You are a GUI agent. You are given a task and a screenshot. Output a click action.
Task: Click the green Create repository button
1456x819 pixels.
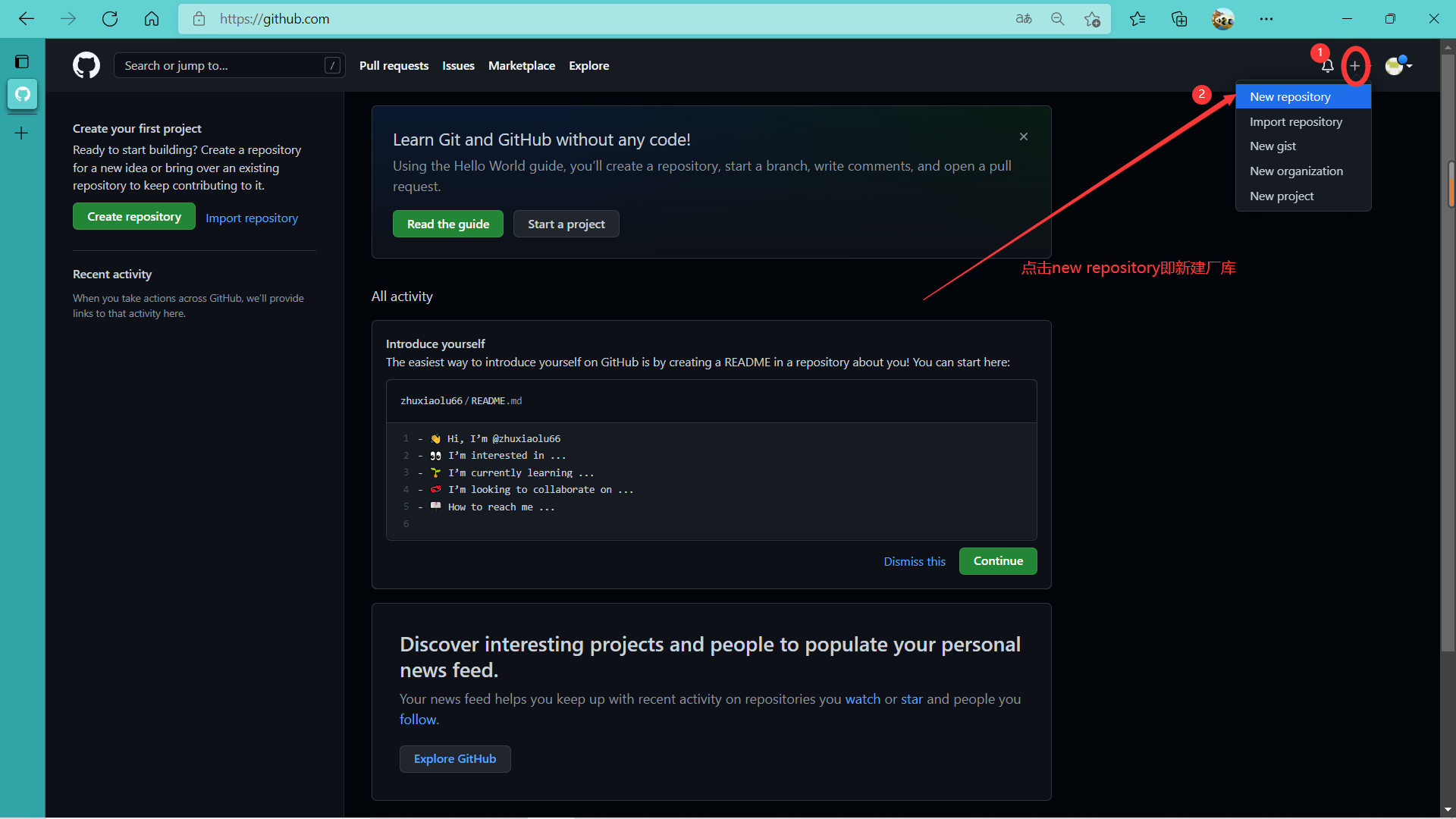click(x=134, y=216)
